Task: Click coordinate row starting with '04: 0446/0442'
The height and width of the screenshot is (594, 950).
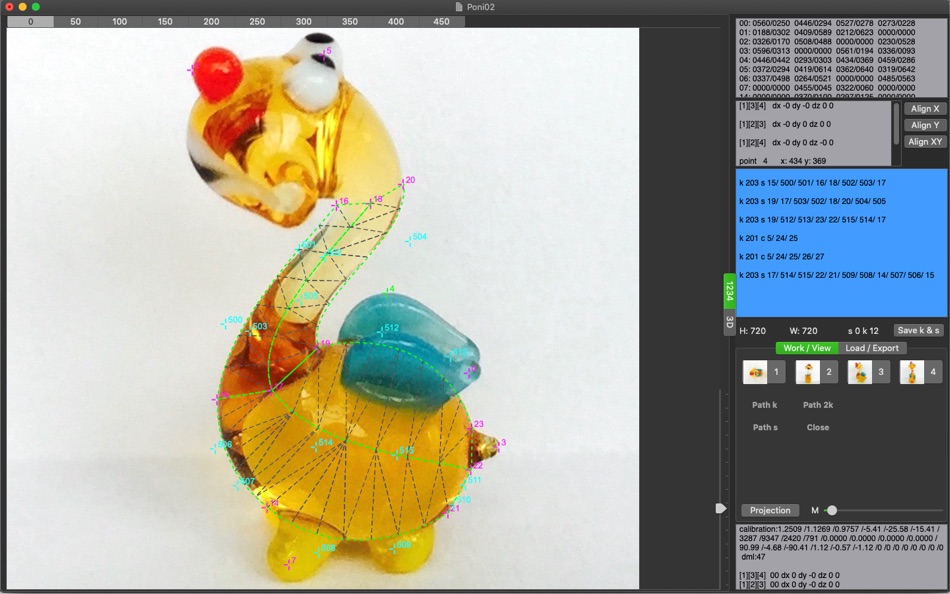Action: click(827, 60)
